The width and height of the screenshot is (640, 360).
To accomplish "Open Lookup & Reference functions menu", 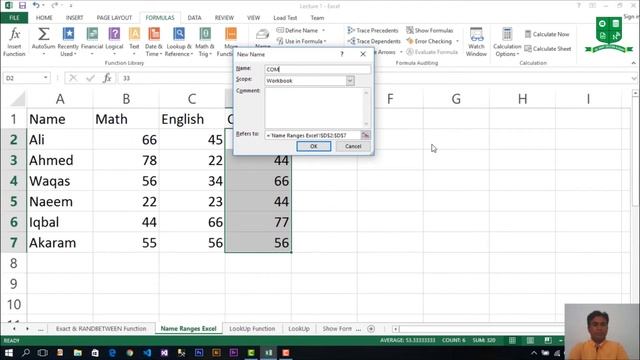I will tap(179, 42).
